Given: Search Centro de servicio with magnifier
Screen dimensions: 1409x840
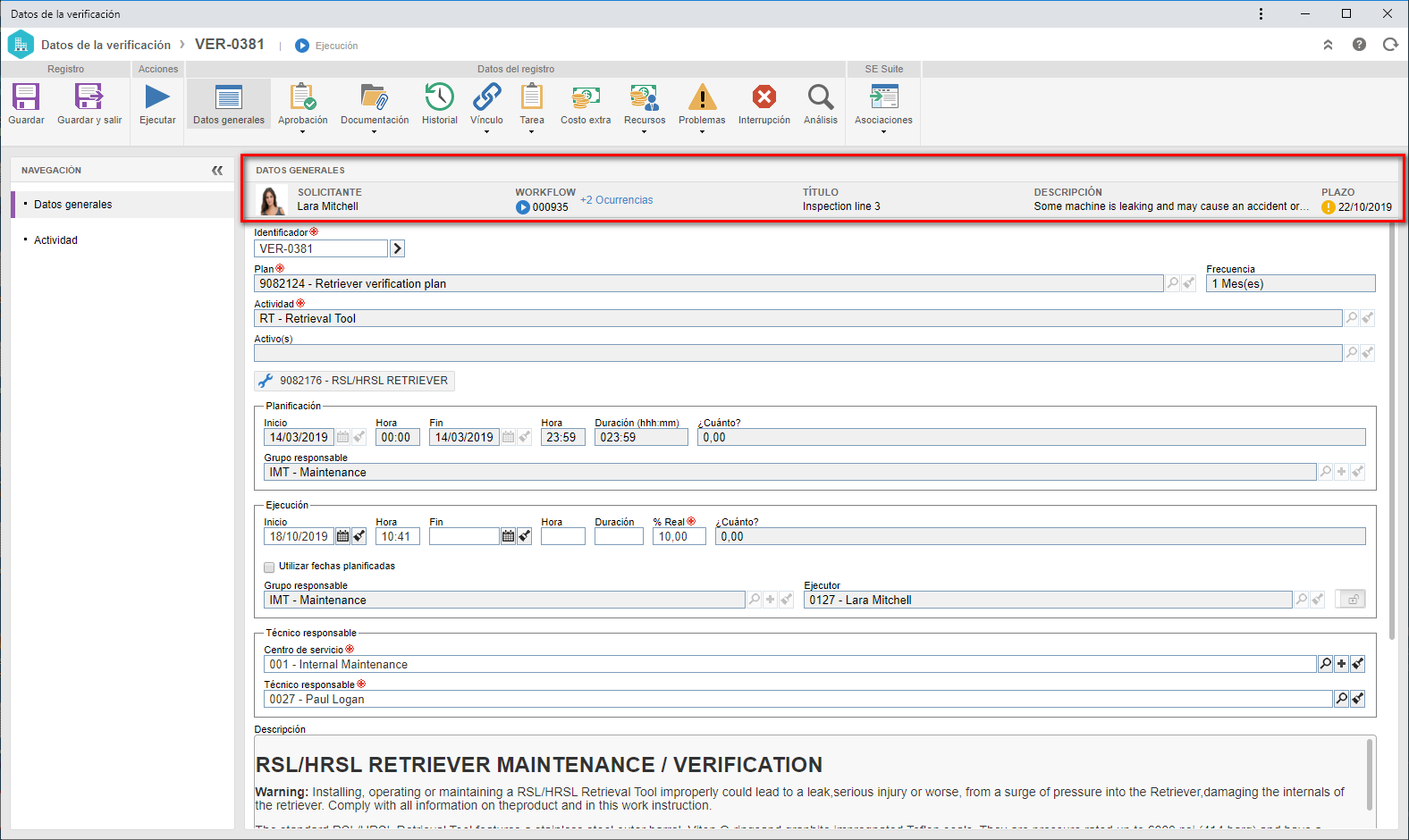Looking at the screenshot, I should click(x=1326, y=664).
